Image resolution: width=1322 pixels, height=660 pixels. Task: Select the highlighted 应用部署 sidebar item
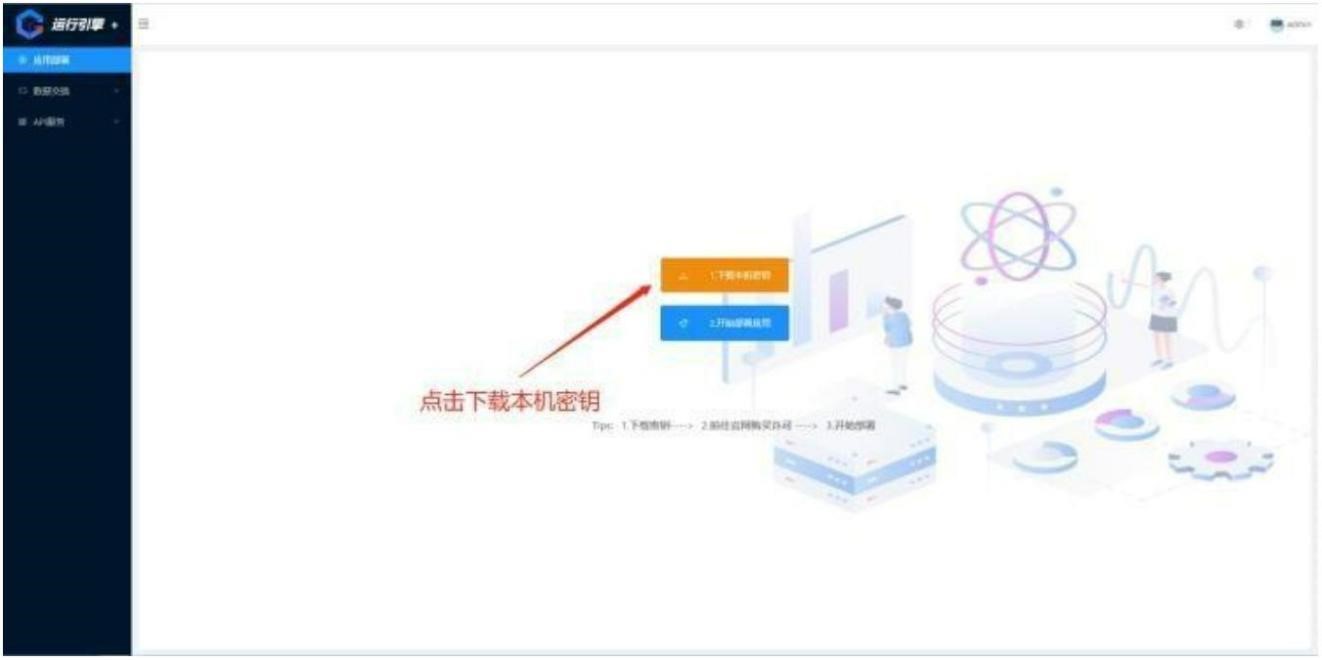tap(66, 60)
